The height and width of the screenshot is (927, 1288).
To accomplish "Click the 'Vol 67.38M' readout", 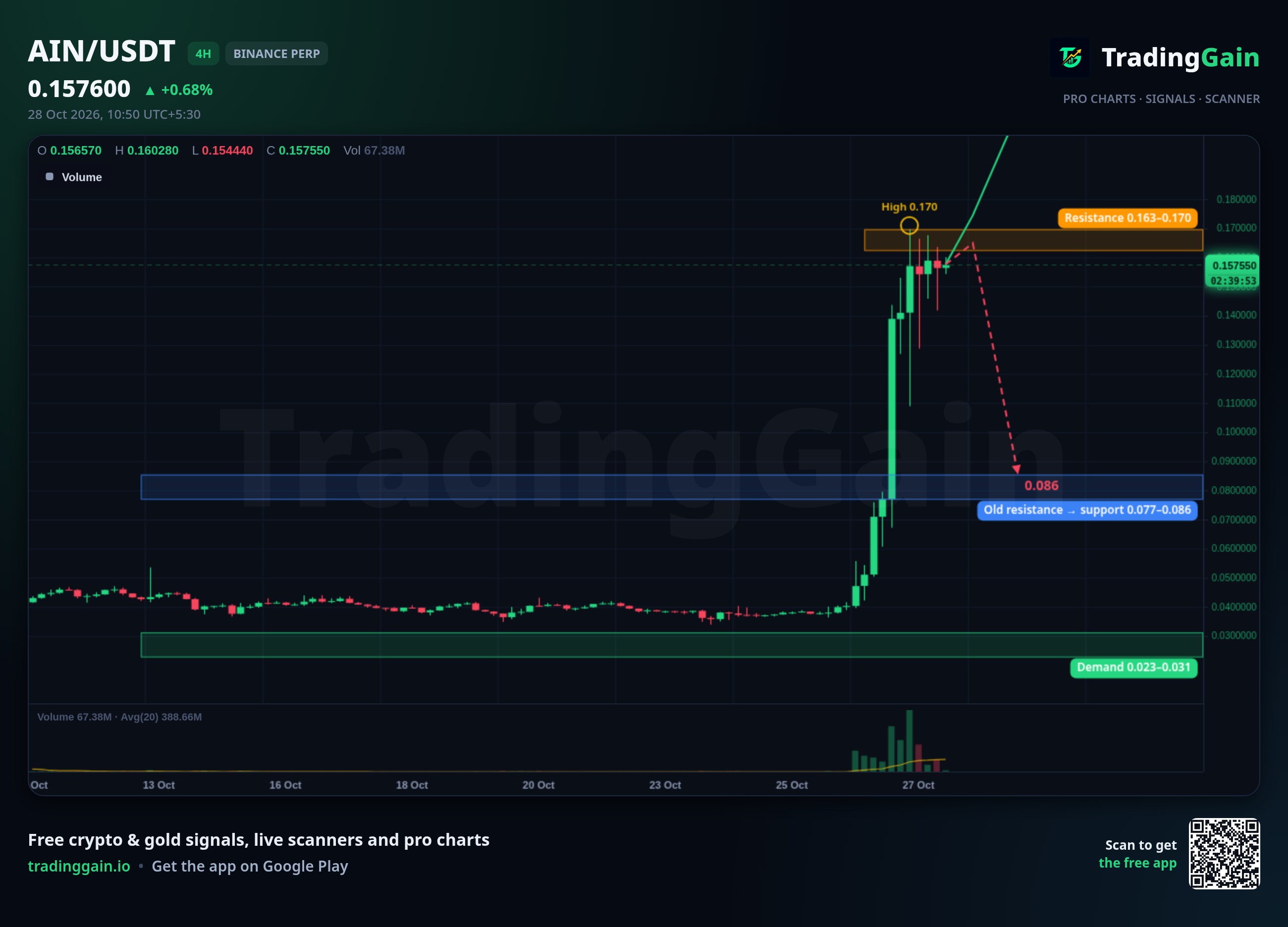I will tap(374, 151).
